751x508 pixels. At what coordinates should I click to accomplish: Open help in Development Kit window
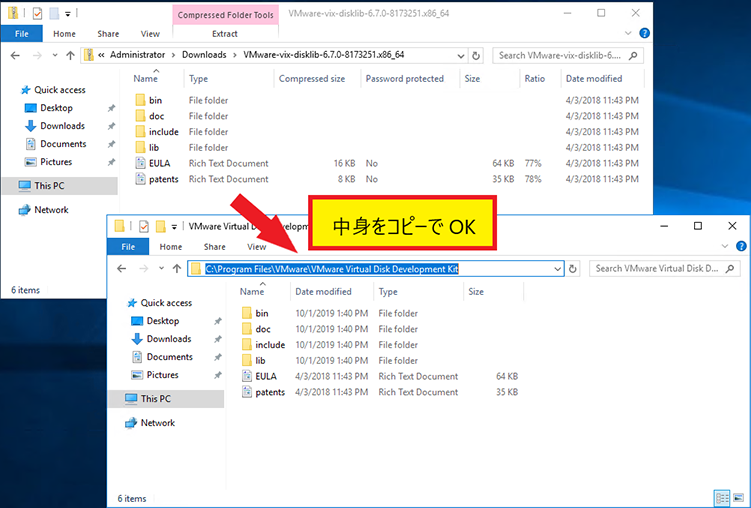[x=741, y=246]
